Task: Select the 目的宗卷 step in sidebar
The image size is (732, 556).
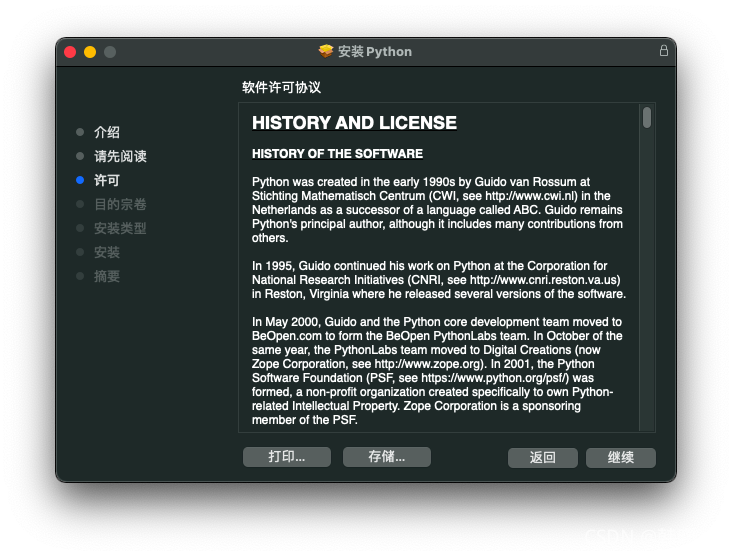Action: (120, 204)
